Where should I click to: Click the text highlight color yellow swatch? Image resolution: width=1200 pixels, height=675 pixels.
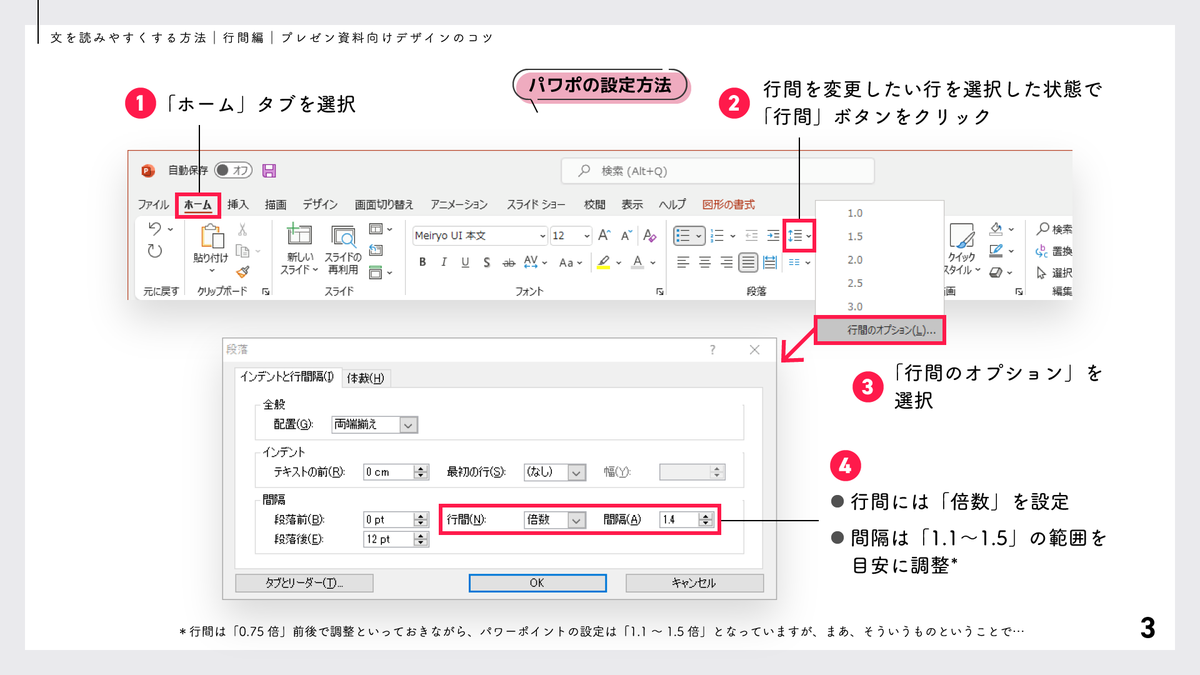pyautogui.click(x=603, y=262)
